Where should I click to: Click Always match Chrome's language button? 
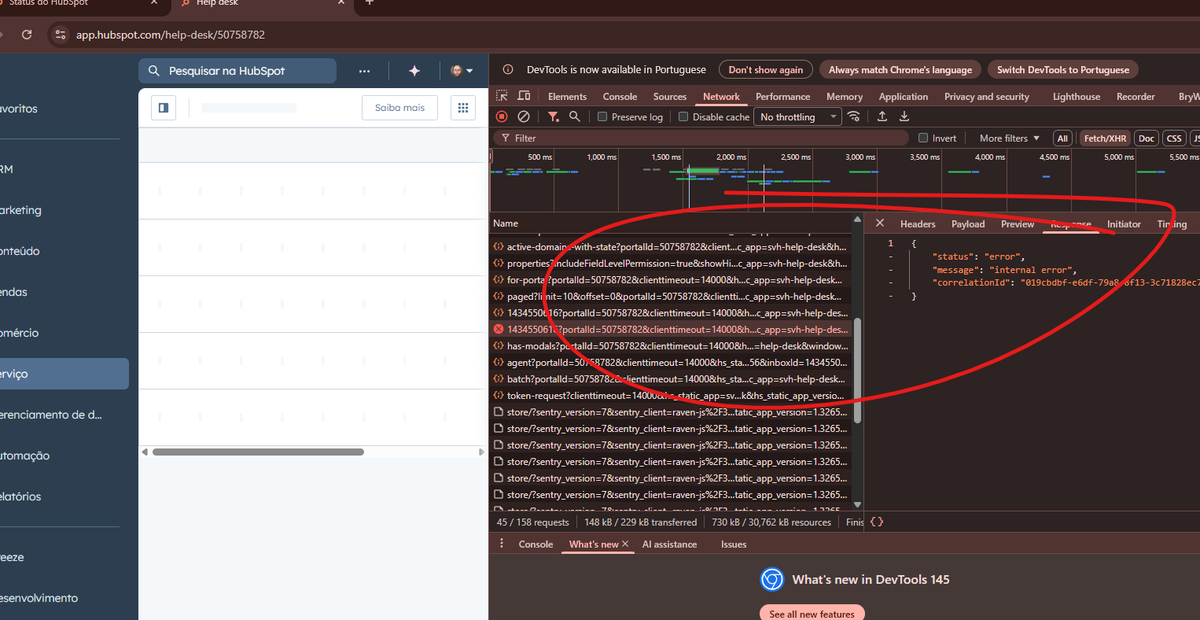(901, 70)
